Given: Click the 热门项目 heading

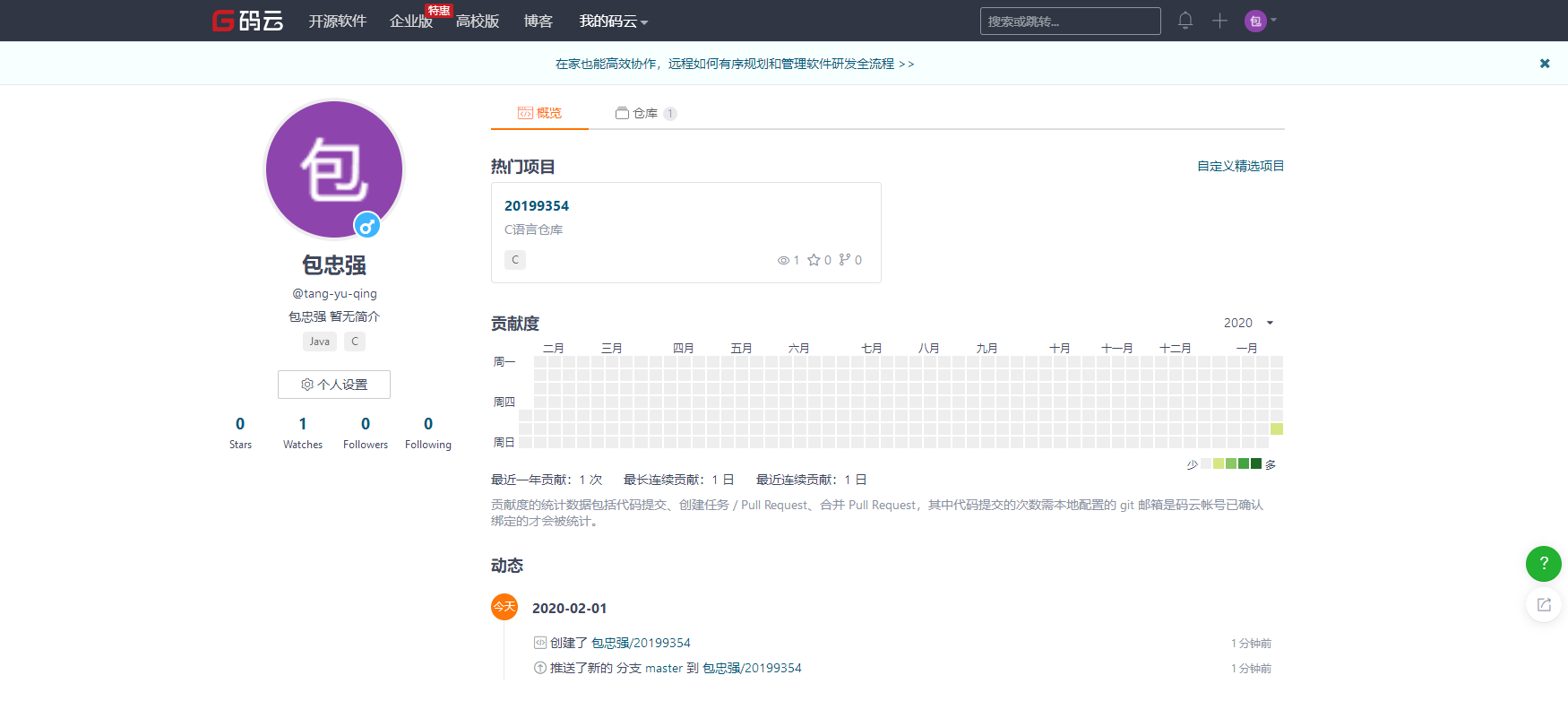Looking at the screenshot, I should (523, 167).
